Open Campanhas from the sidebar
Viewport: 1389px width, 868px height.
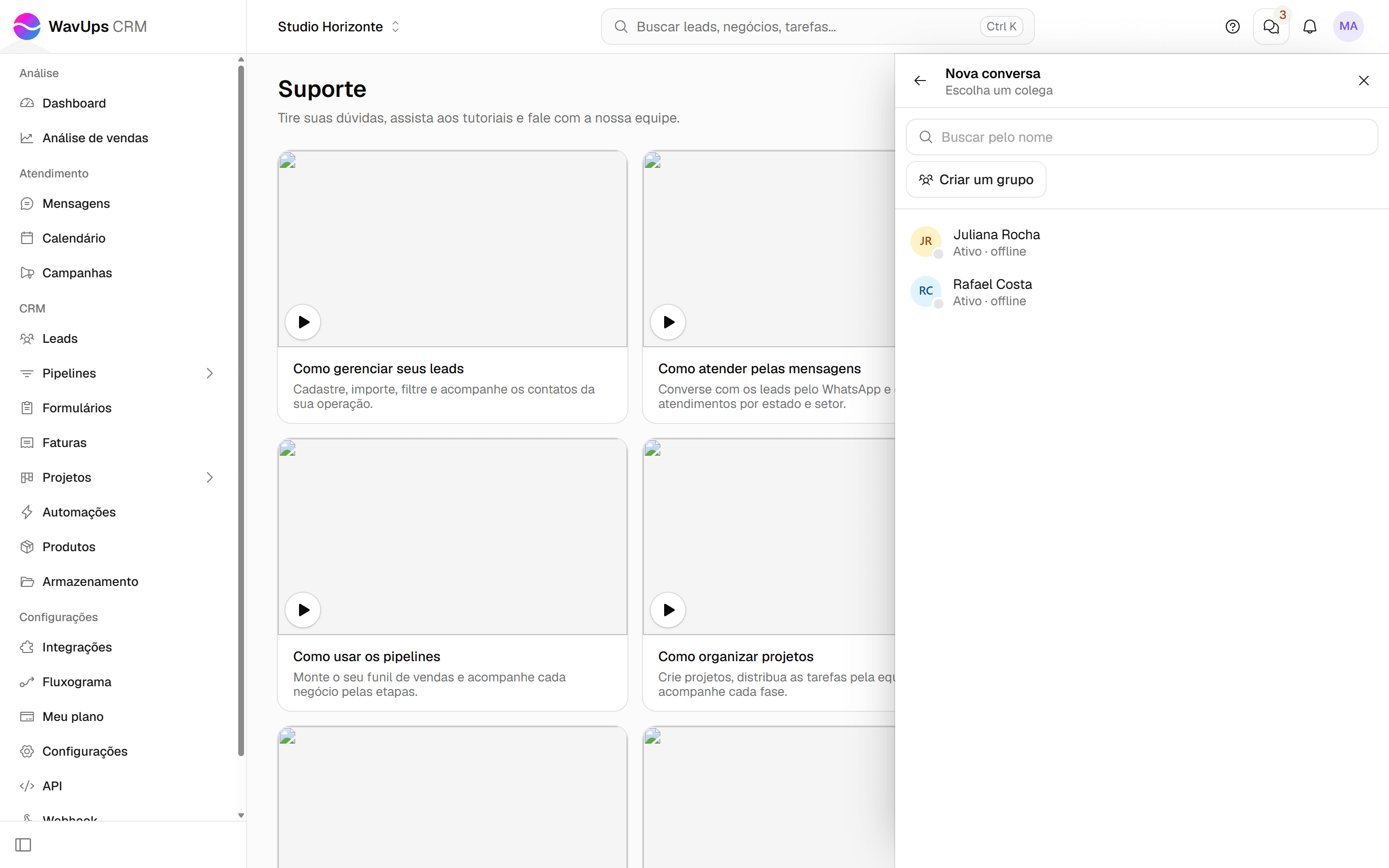(118, 272)
